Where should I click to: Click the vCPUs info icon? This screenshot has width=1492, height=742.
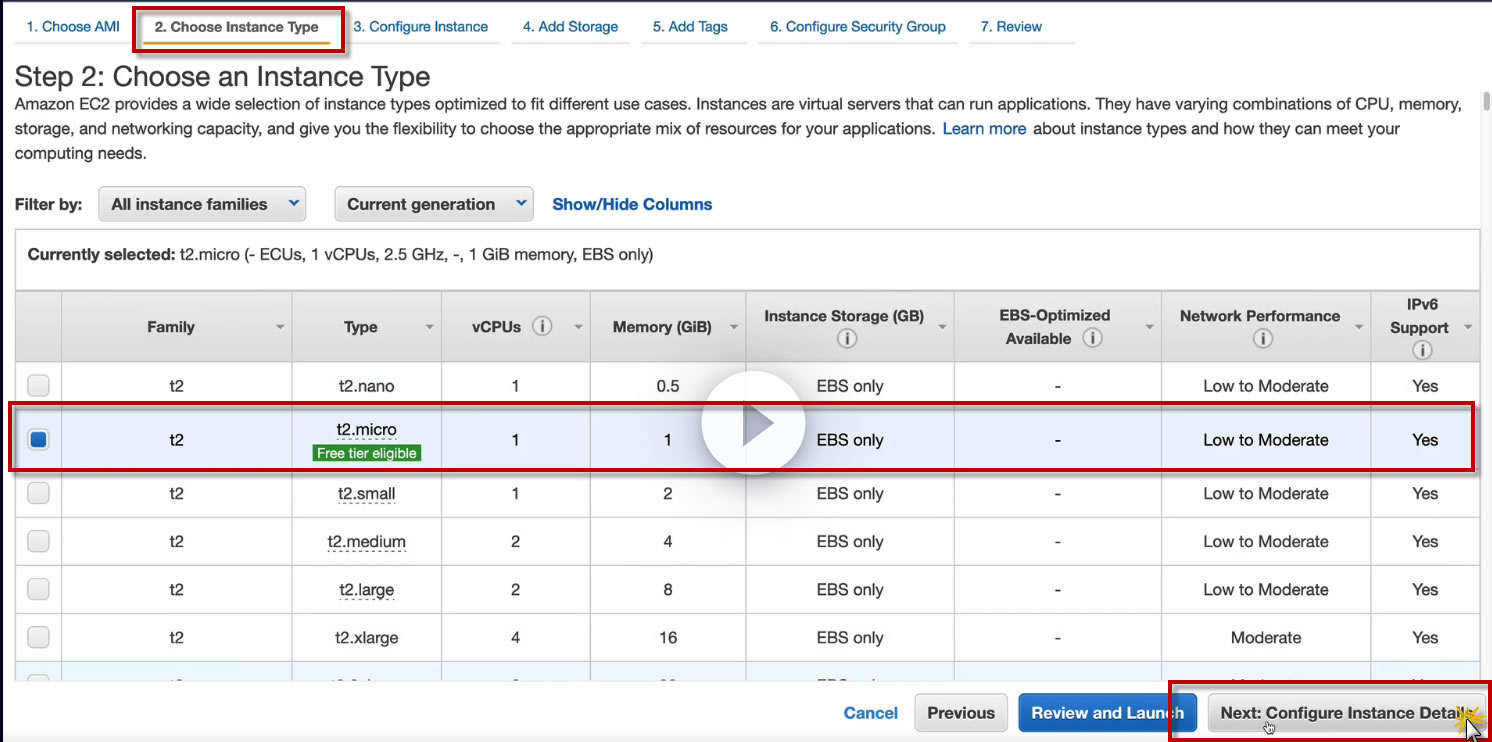click(x=542, y=327)
